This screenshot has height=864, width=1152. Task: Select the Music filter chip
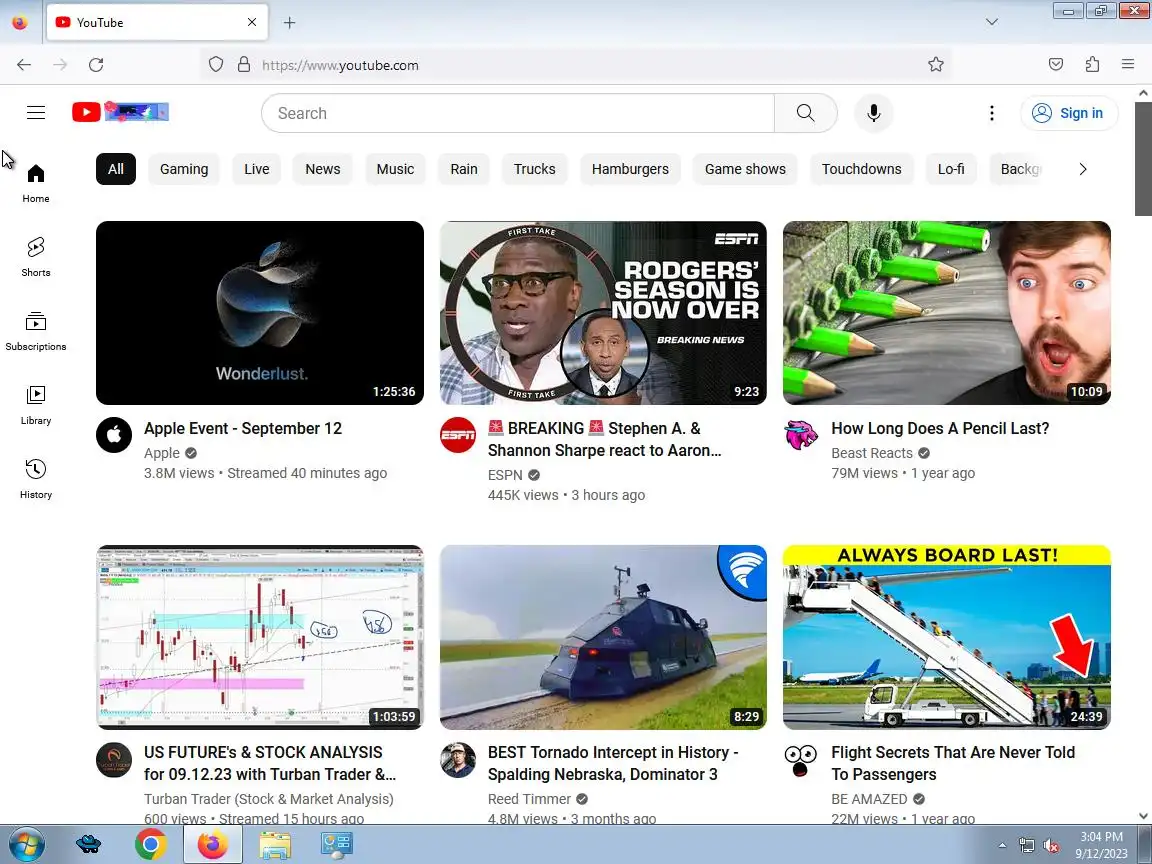pos(395,169)
